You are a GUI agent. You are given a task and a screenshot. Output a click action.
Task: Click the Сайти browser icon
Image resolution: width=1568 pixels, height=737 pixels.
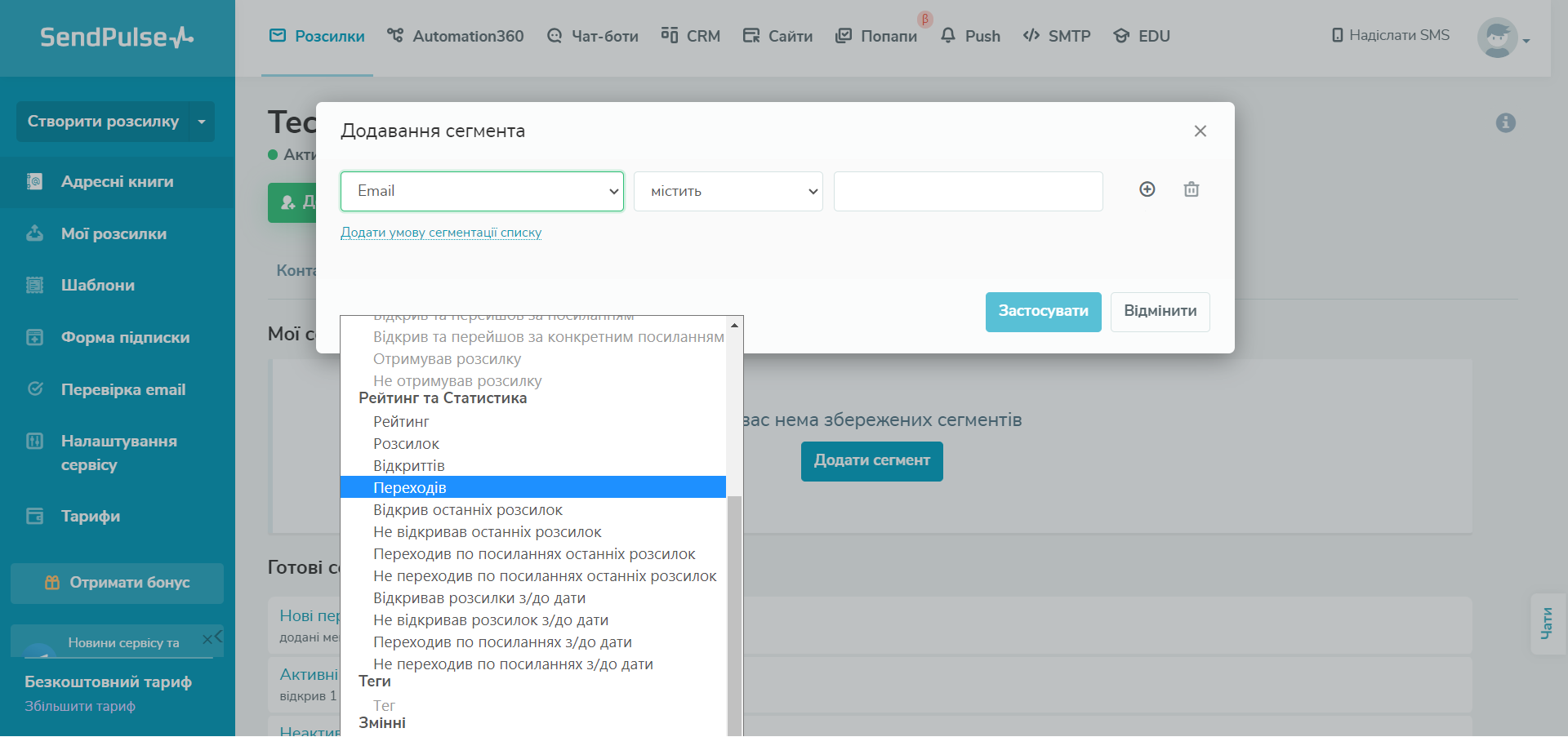pyautogui.click(x=751, y=36)
